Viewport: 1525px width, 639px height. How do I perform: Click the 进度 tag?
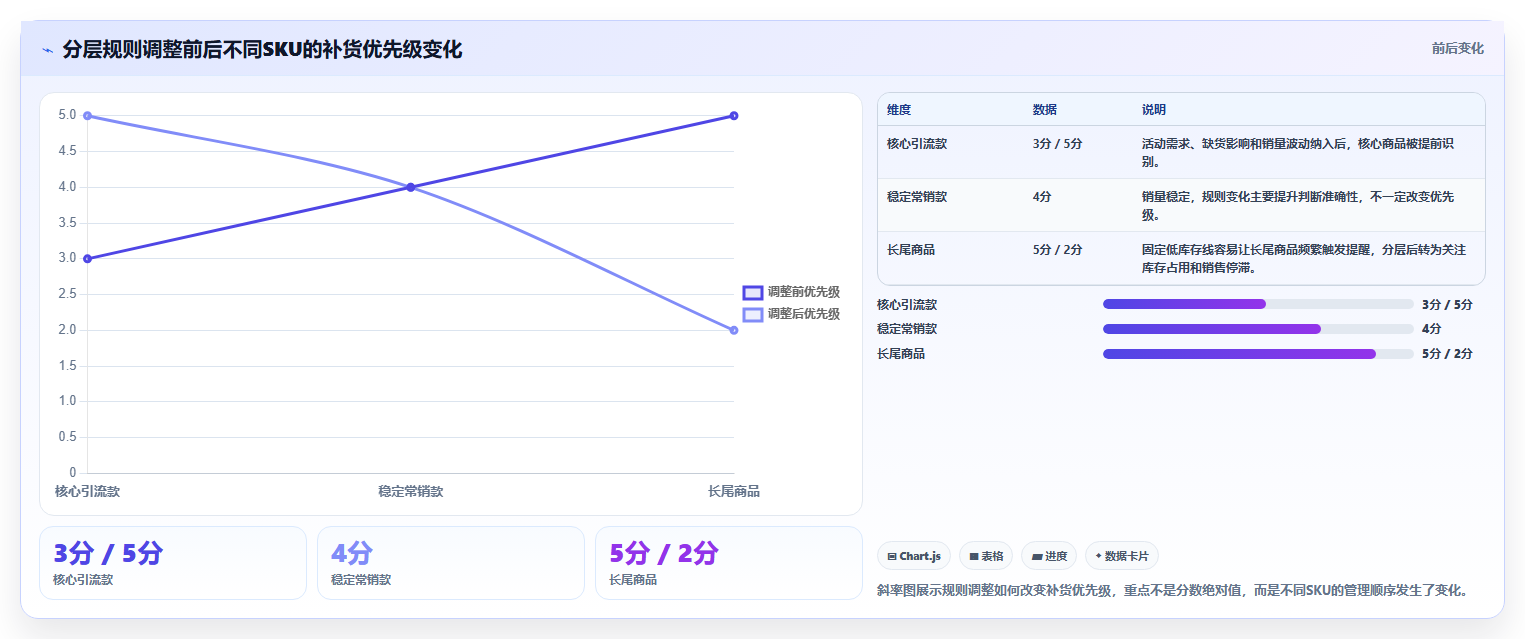point(1049,556)
